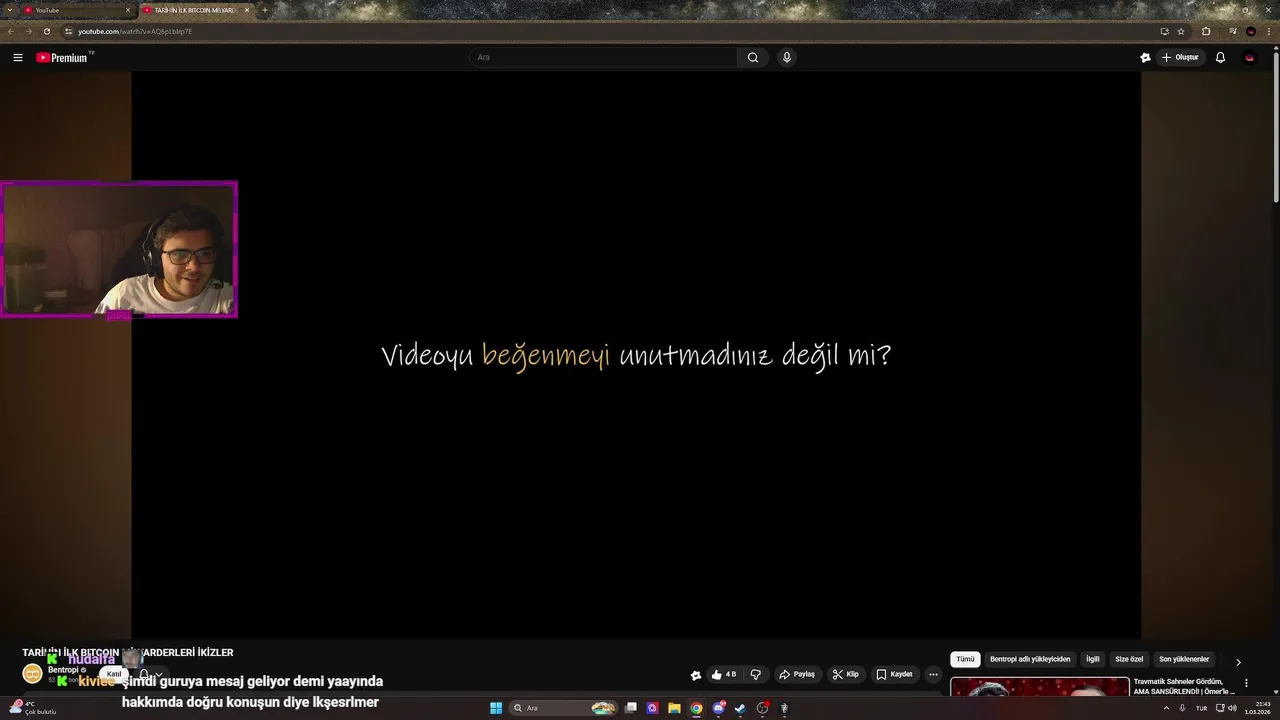Open Travmatik Sahneler Gördüm video title
The image size is (1280, 720).
tap(1184, 686)
